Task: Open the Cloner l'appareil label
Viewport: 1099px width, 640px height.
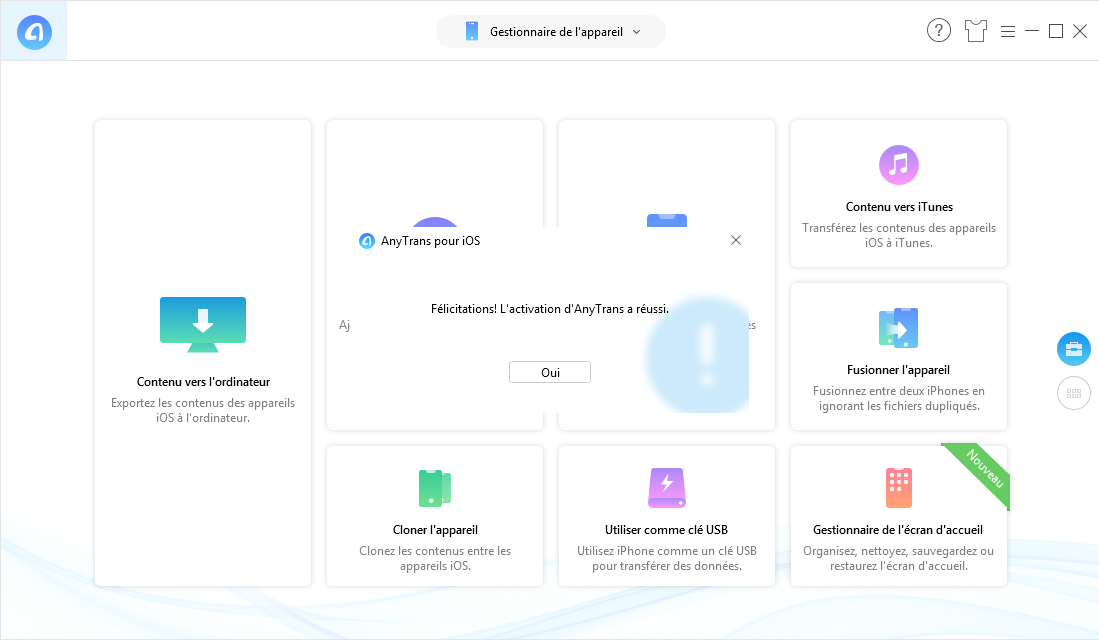Action: point(435,530)
